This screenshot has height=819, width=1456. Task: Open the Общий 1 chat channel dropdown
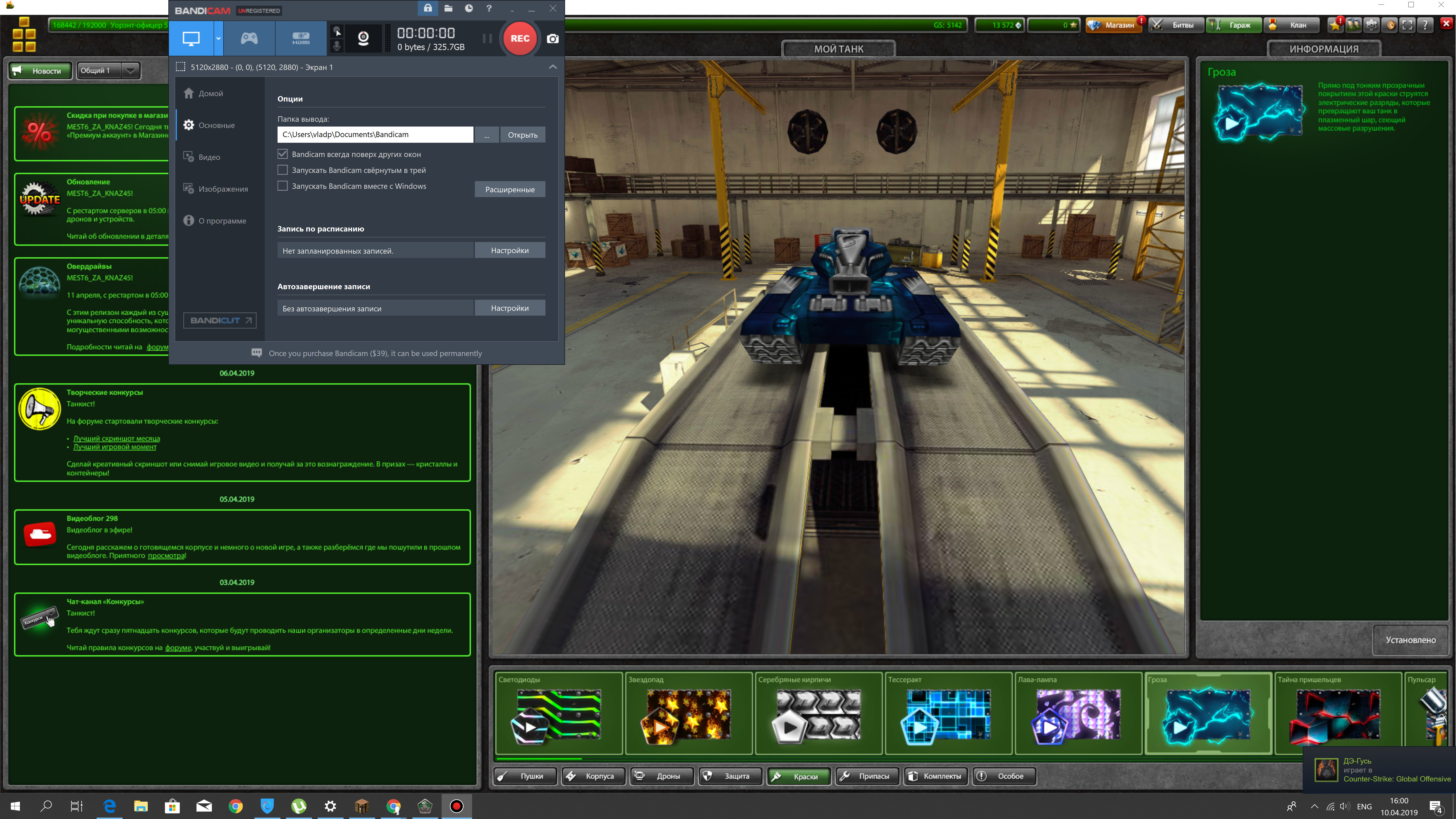click(109, 71)
